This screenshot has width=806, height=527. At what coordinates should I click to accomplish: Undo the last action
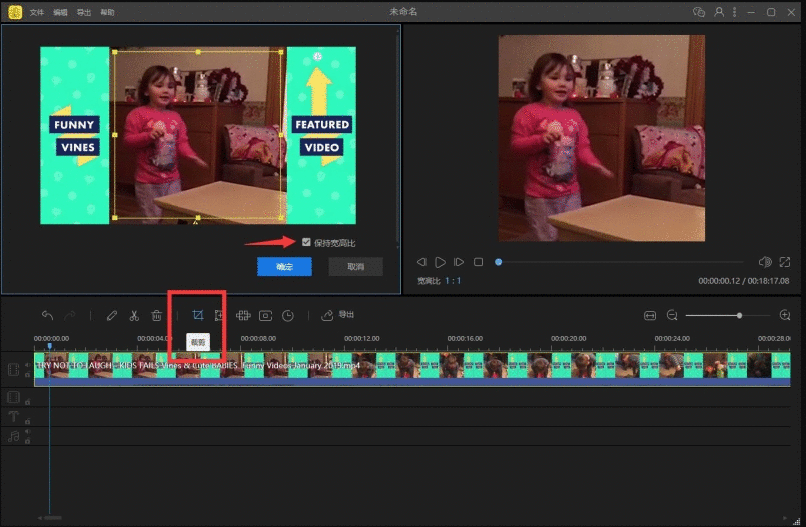tap(47, 315)
